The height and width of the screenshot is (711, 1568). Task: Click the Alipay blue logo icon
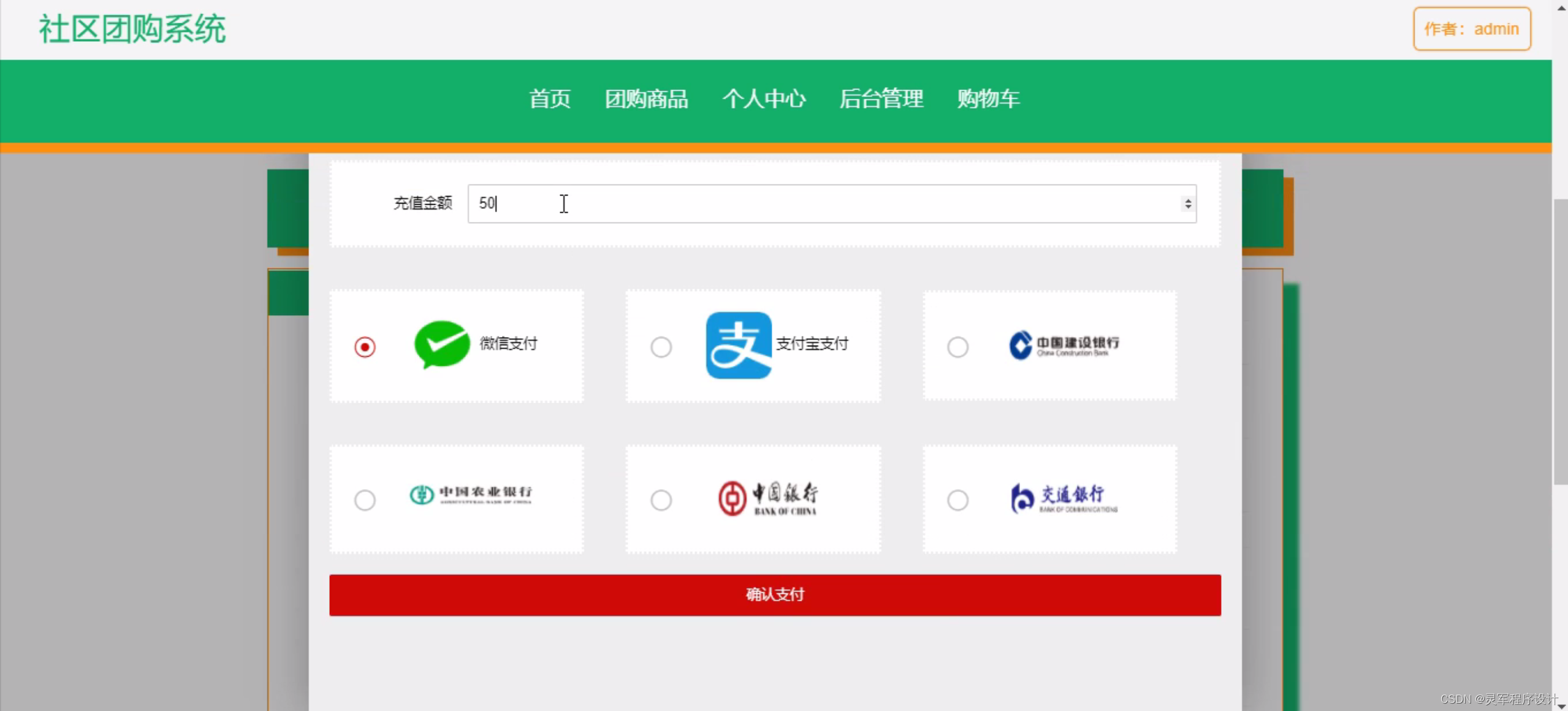738,345
